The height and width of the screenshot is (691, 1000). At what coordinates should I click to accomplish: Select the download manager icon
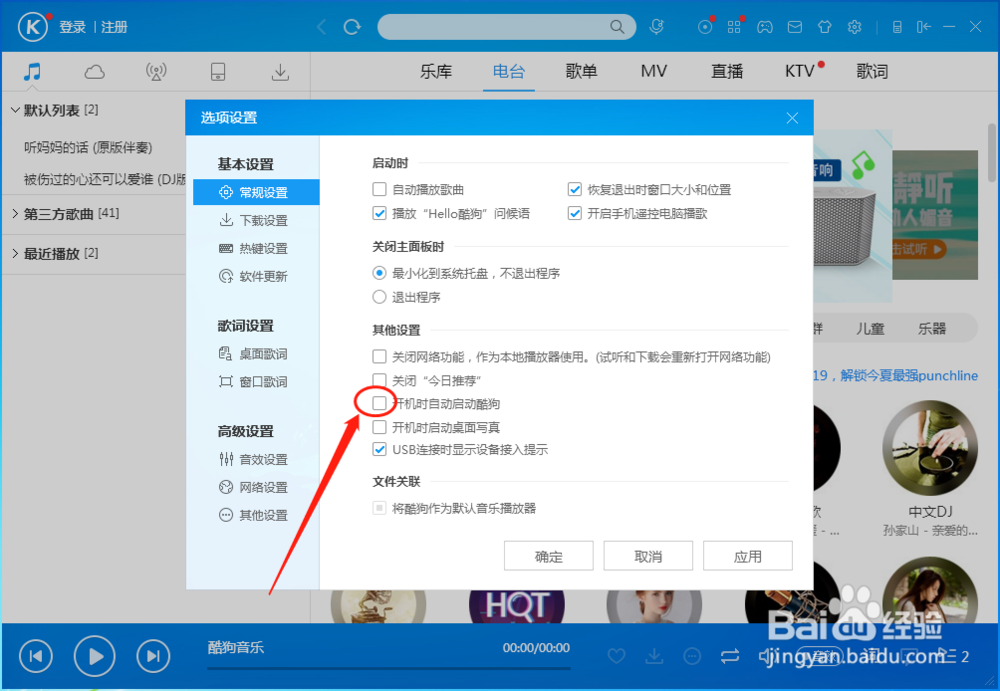(279, 71)
